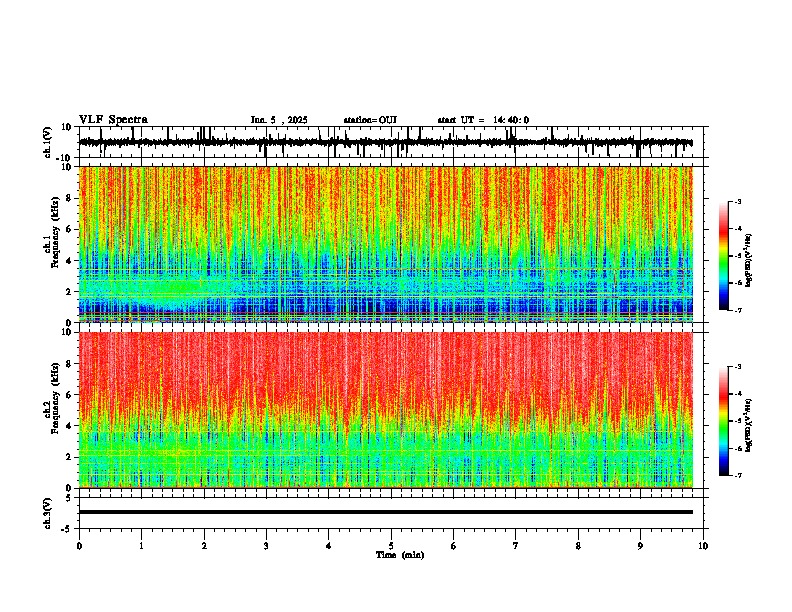Click the "start UT = 14:40:0" header text

483,120
